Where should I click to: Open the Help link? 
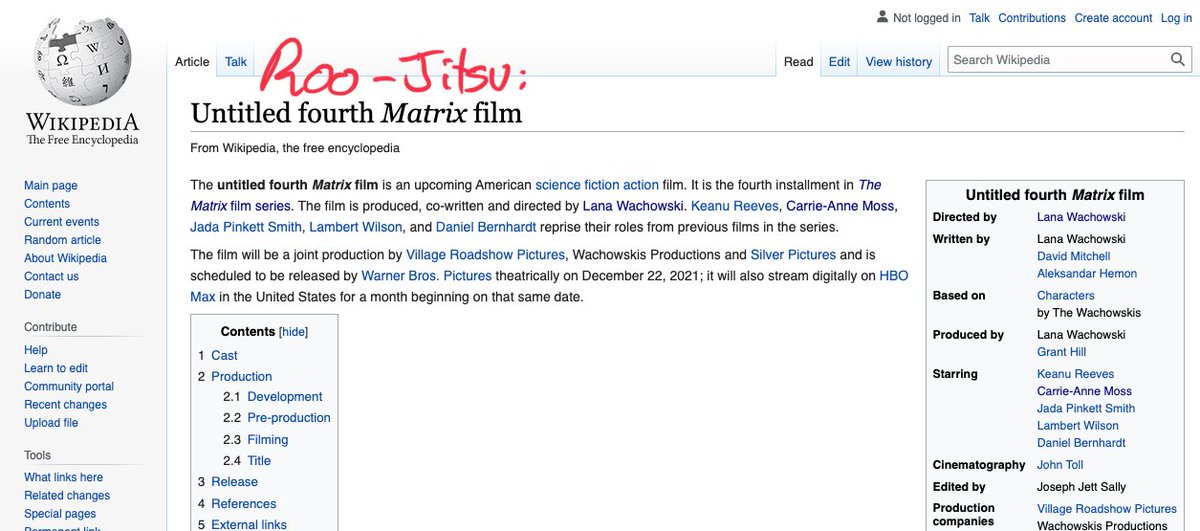(36, 350)
